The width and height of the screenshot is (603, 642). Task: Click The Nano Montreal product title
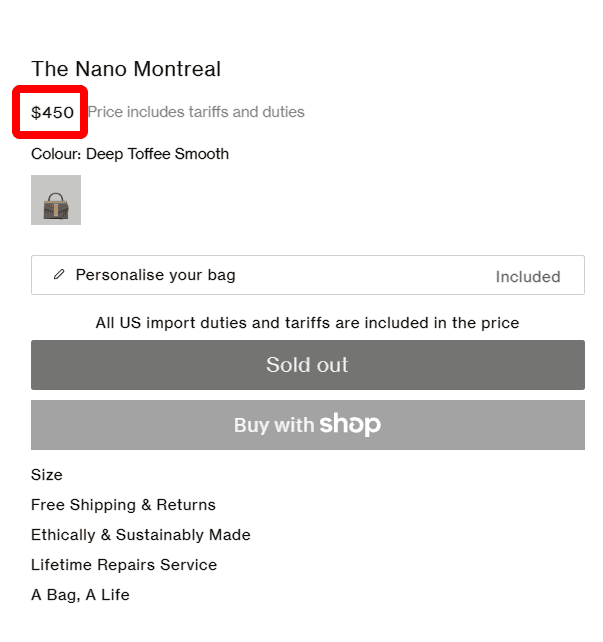[126, 69]
